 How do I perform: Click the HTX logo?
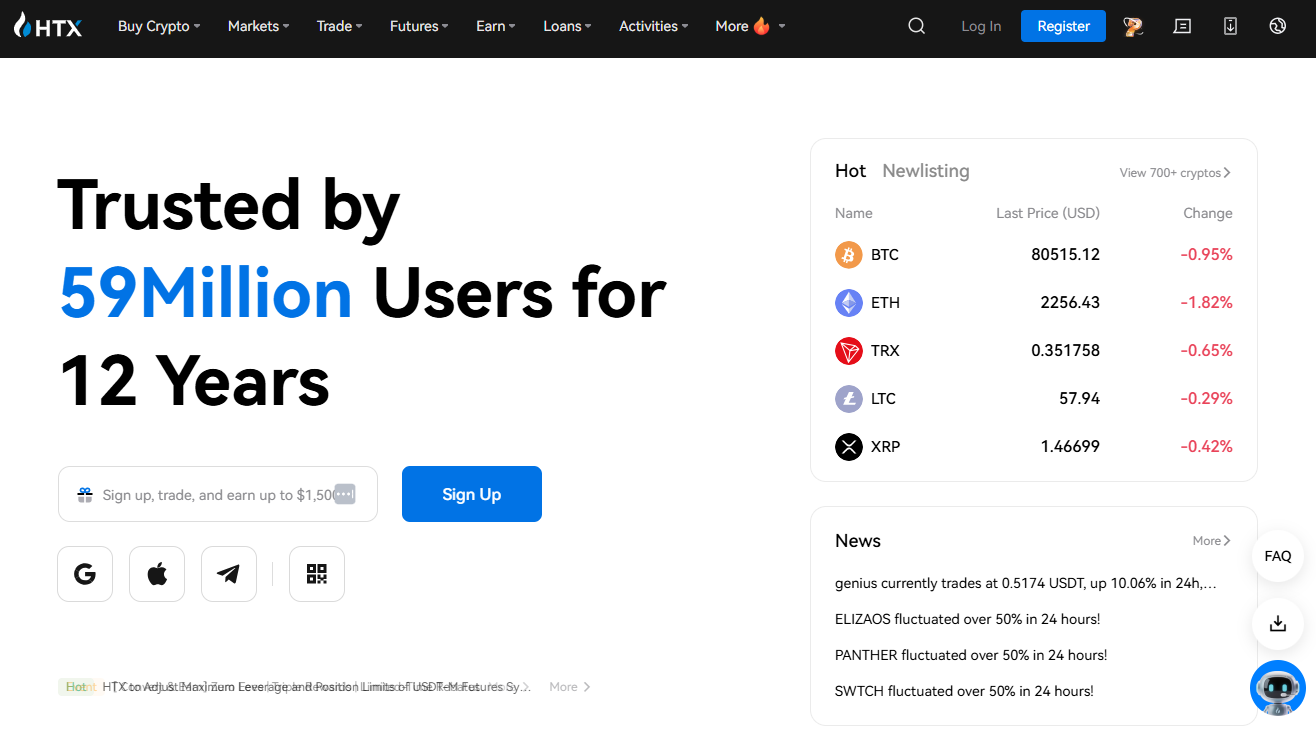(48, 26)
